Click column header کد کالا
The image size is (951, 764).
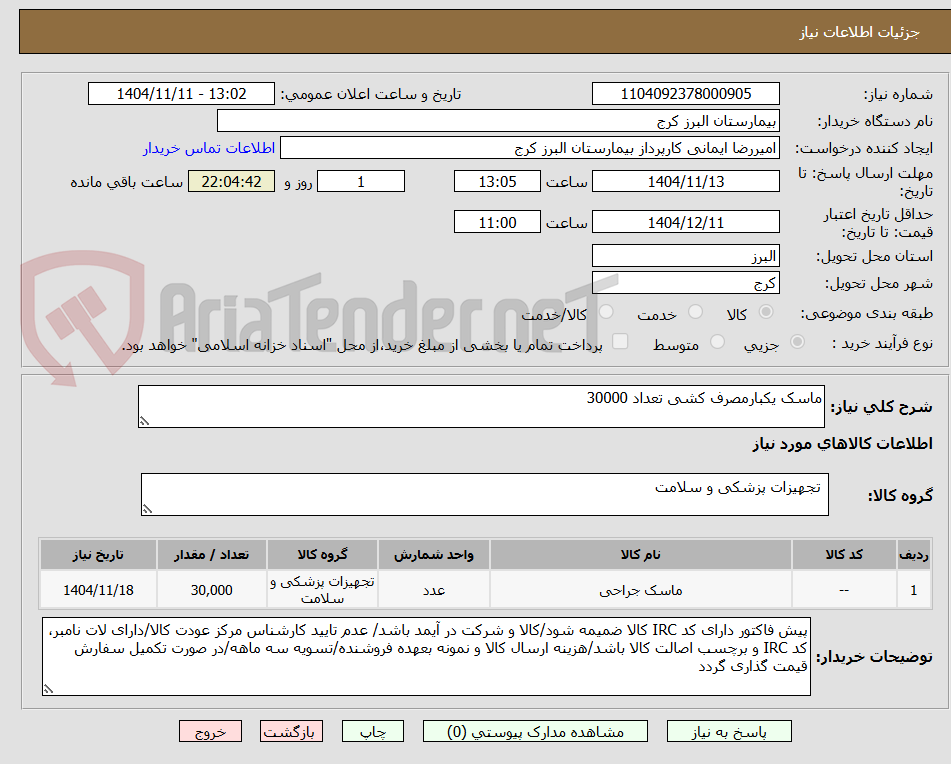pos(844,555)
